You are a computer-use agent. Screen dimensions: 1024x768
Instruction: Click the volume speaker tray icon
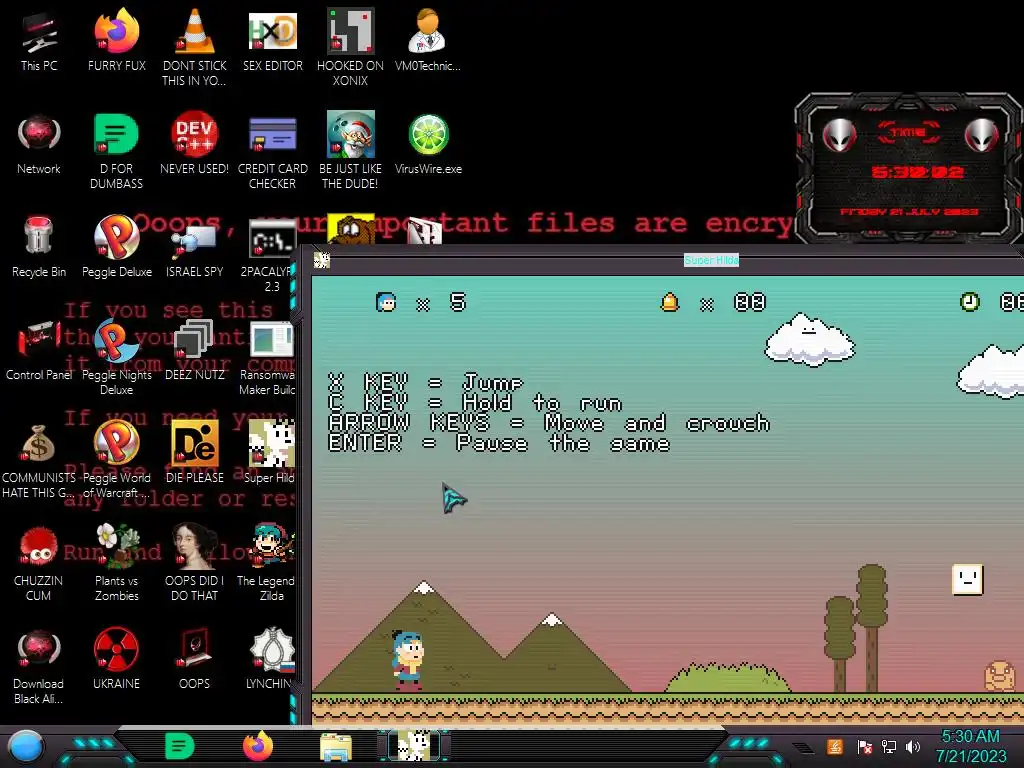(913, 746)
